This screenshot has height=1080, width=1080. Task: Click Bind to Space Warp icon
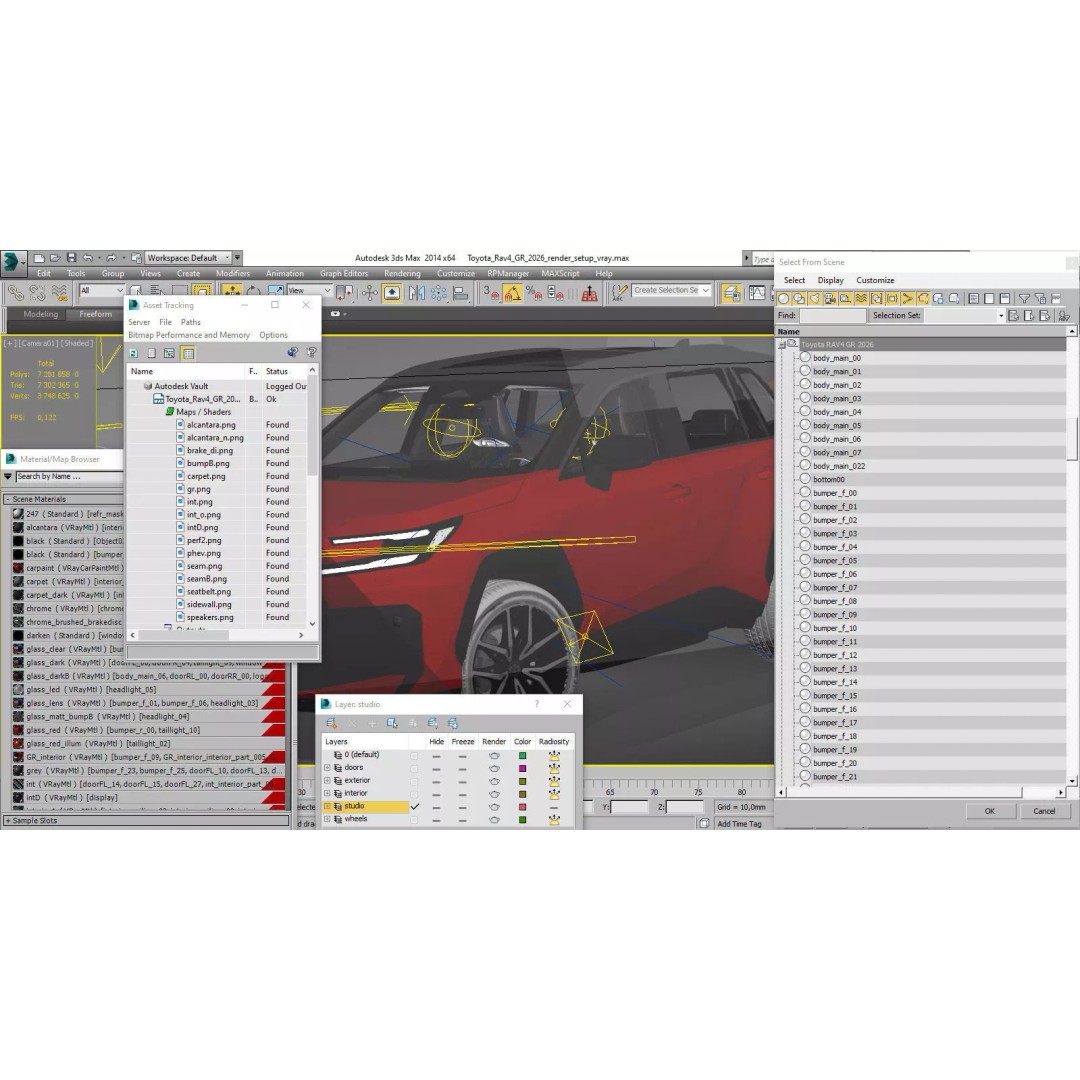tap(59, 293)
